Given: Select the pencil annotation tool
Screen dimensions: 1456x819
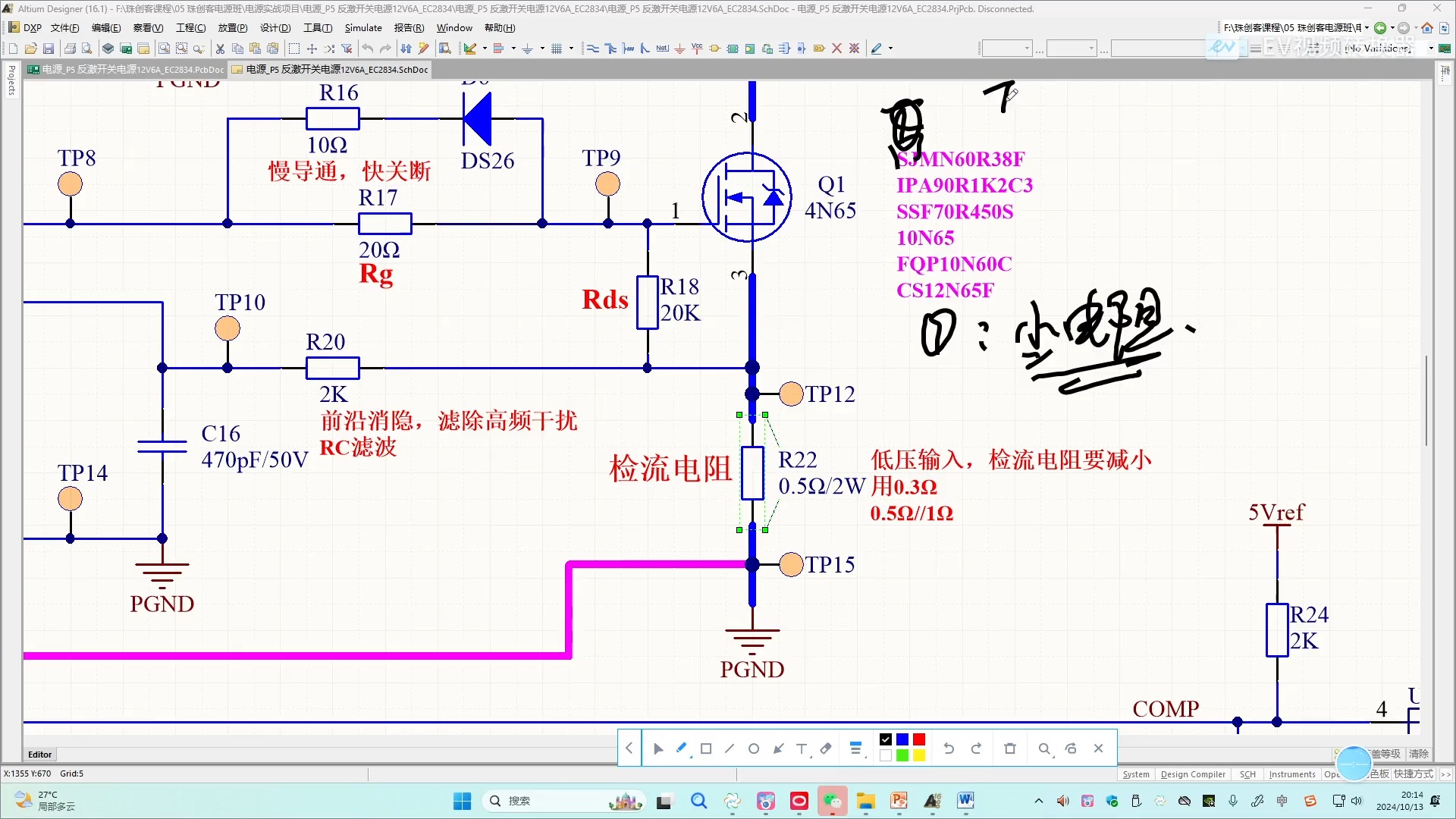Looking at the screenshot, I should [x=680, y=748].
